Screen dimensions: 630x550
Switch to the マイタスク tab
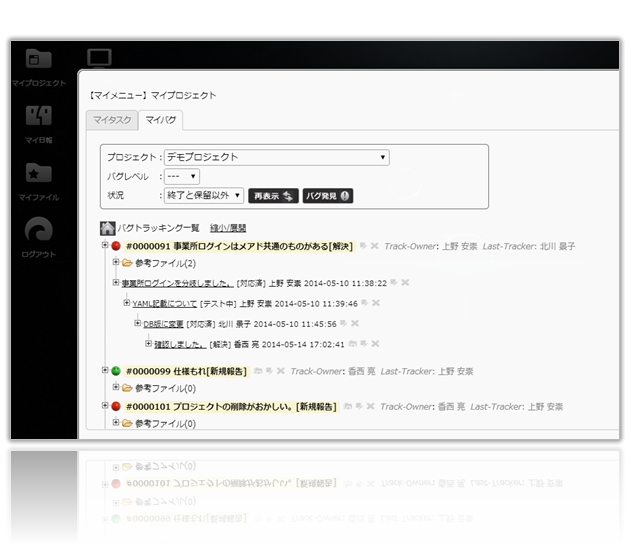pos(112,120)
